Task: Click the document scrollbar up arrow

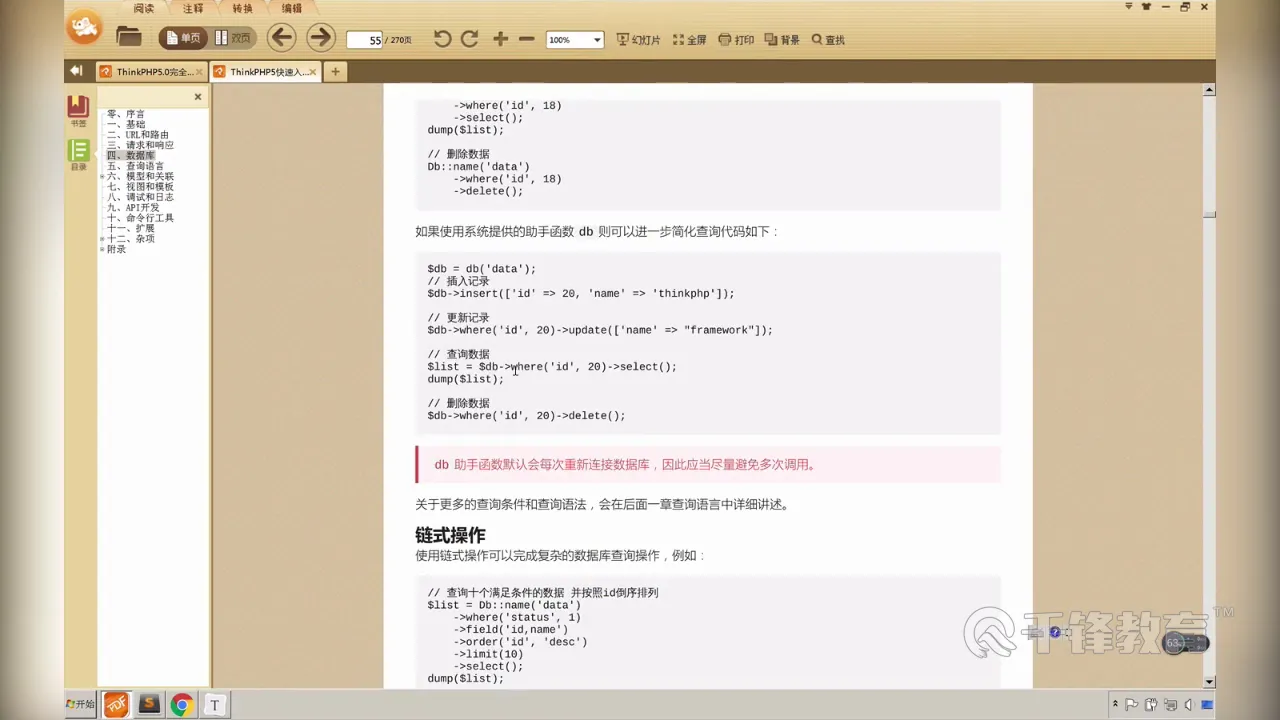Action: [1209, 90]
